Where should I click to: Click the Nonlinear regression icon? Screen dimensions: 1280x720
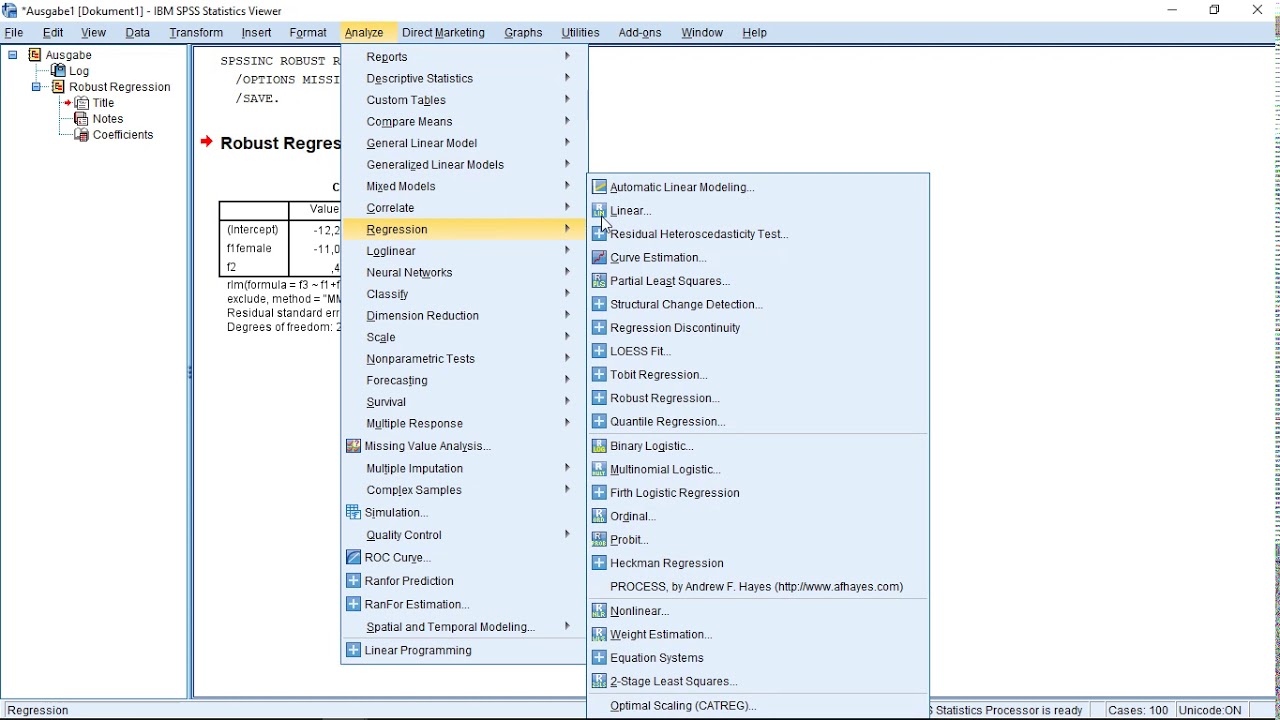tap(600, 611)
